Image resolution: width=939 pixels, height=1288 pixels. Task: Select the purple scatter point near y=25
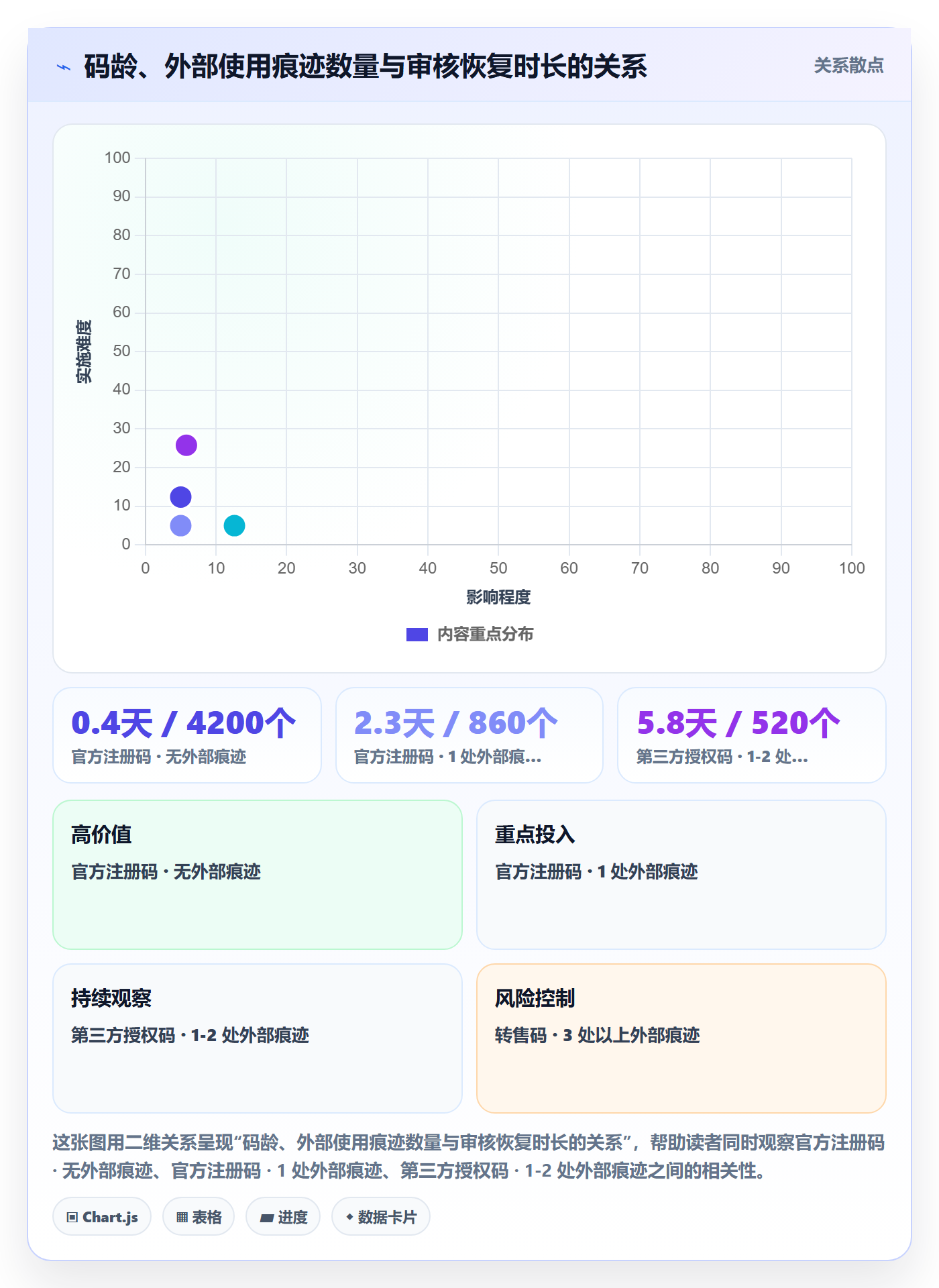186,445
